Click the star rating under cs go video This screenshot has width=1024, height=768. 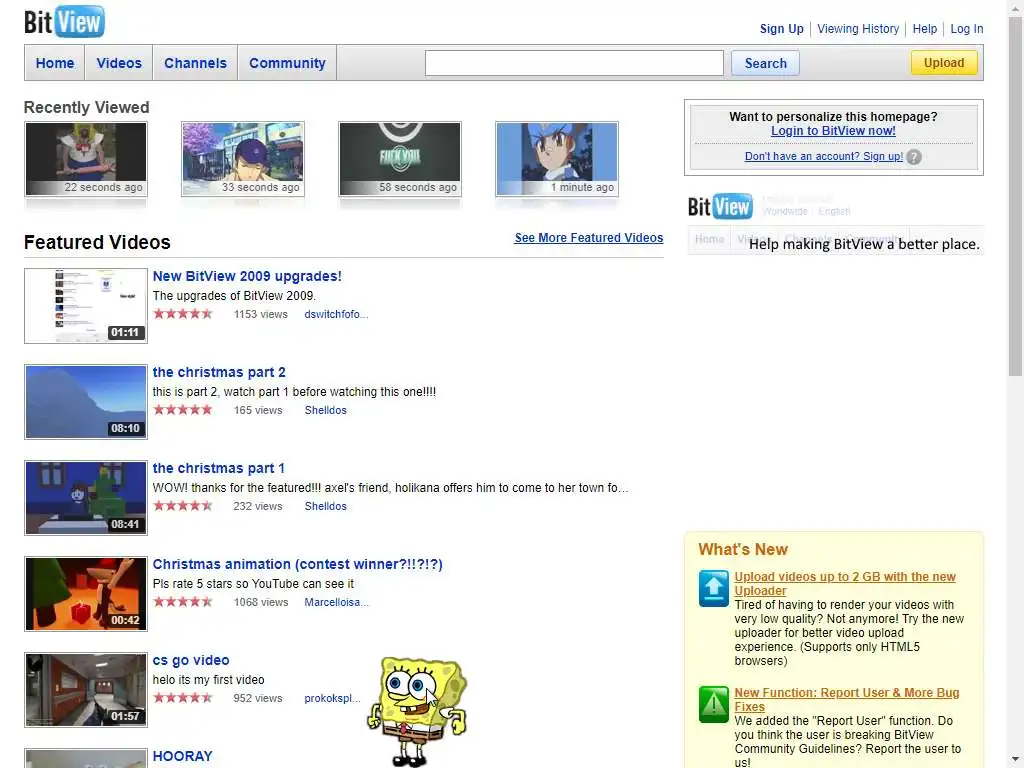(x=183, y=698)
